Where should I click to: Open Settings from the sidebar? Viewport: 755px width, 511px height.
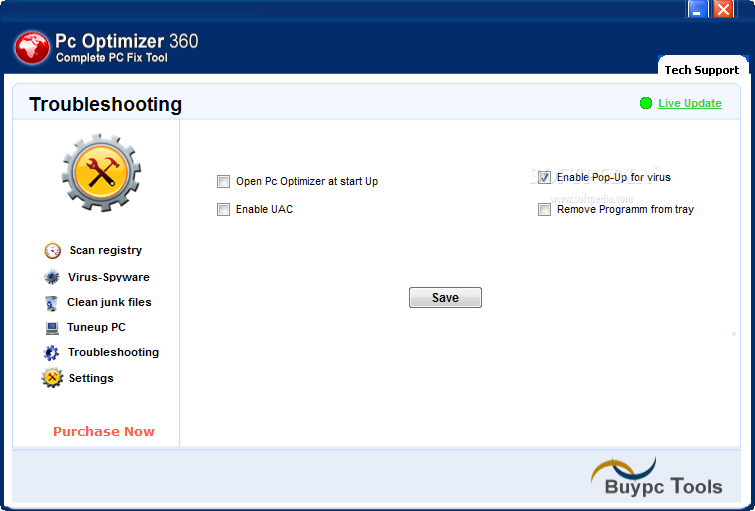click(91, 378)
